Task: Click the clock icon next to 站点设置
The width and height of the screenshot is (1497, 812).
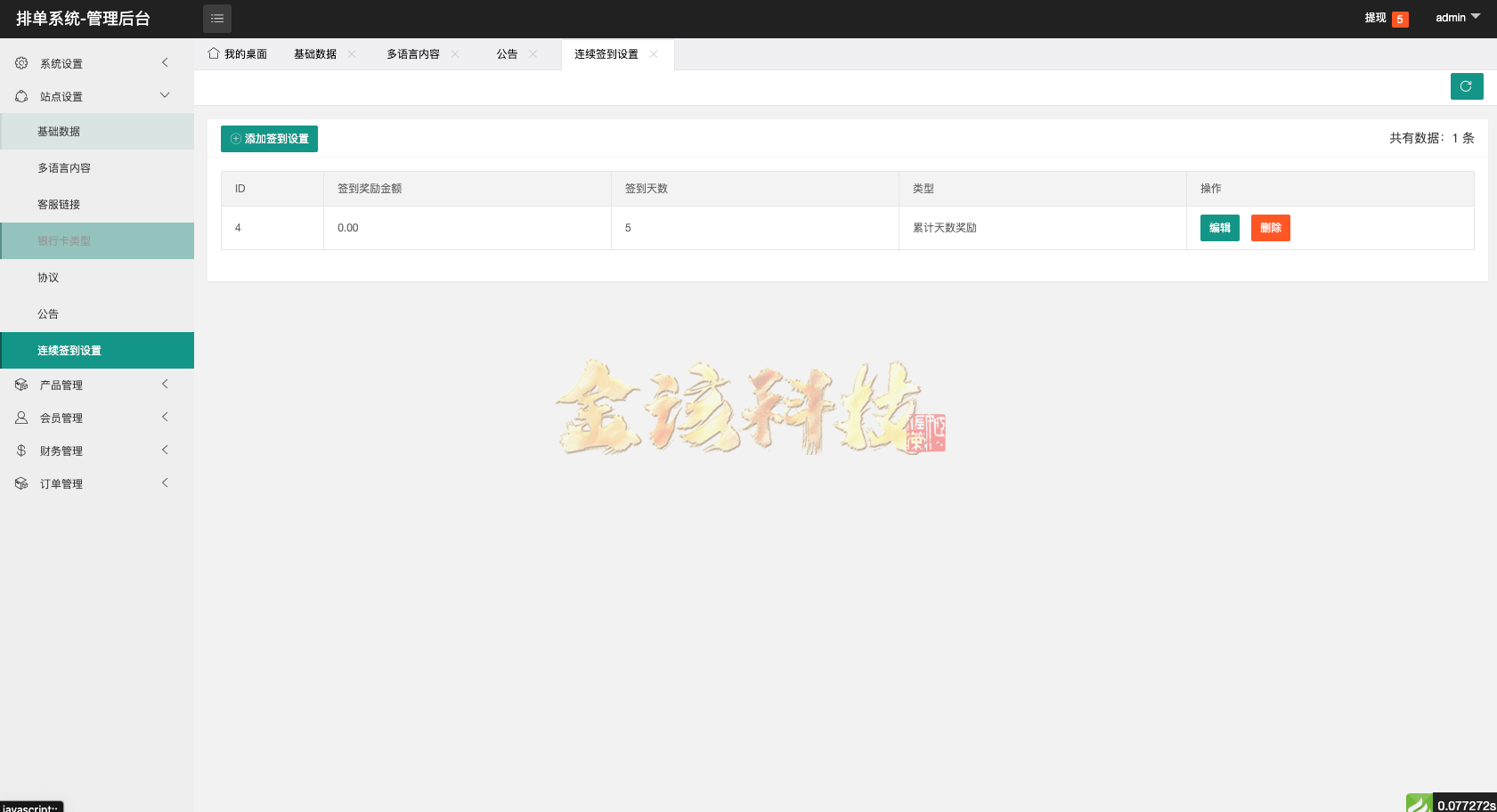Action: [20, 95]
